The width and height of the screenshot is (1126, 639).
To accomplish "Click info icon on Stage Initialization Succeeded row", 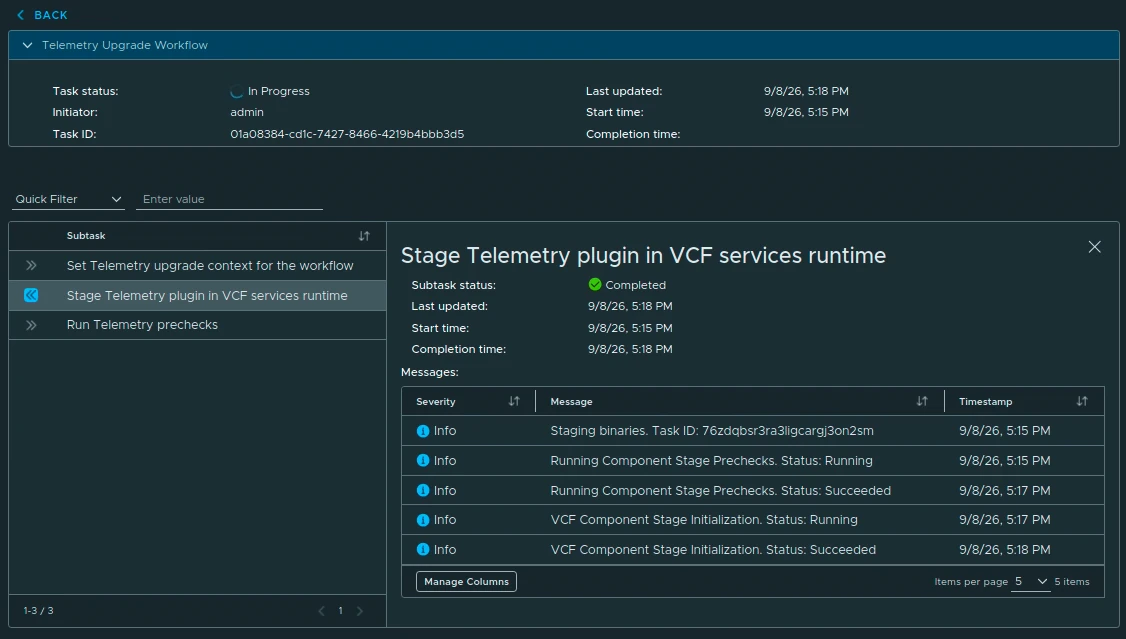I will click(x=423, y=549).
